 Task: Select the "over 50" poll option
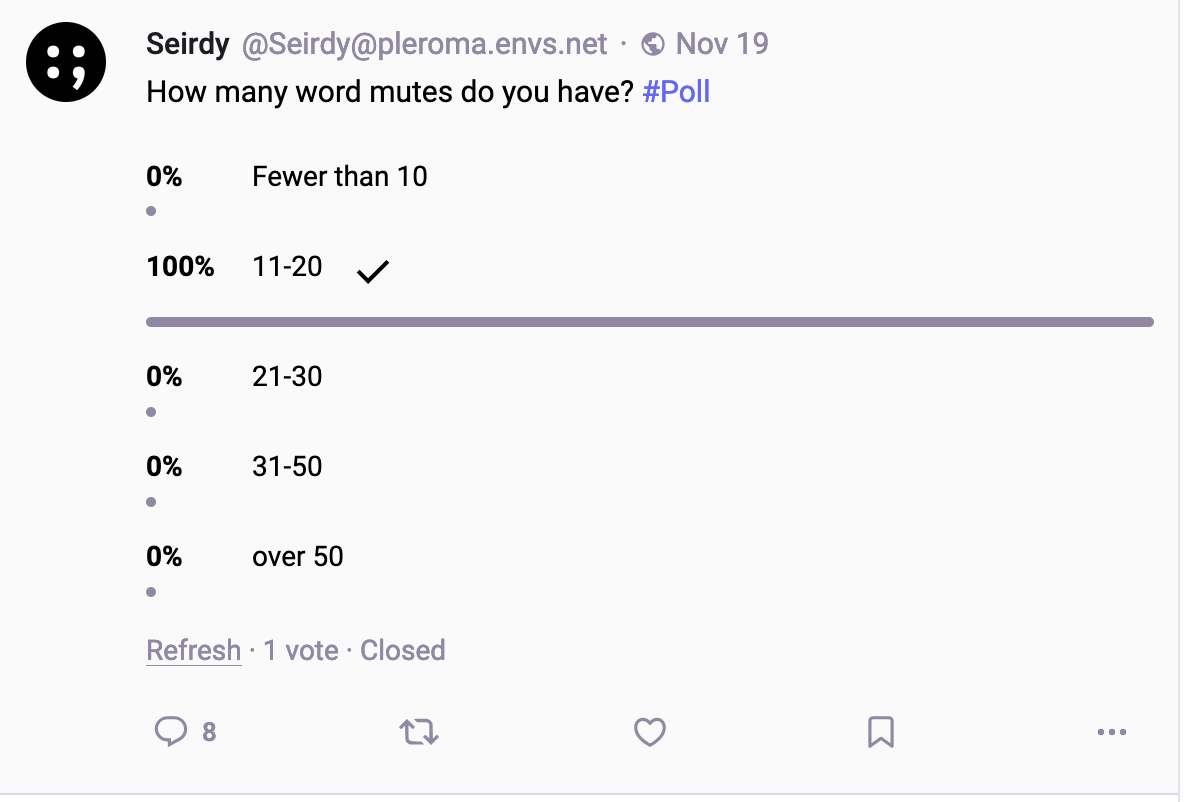coord(297,557)
